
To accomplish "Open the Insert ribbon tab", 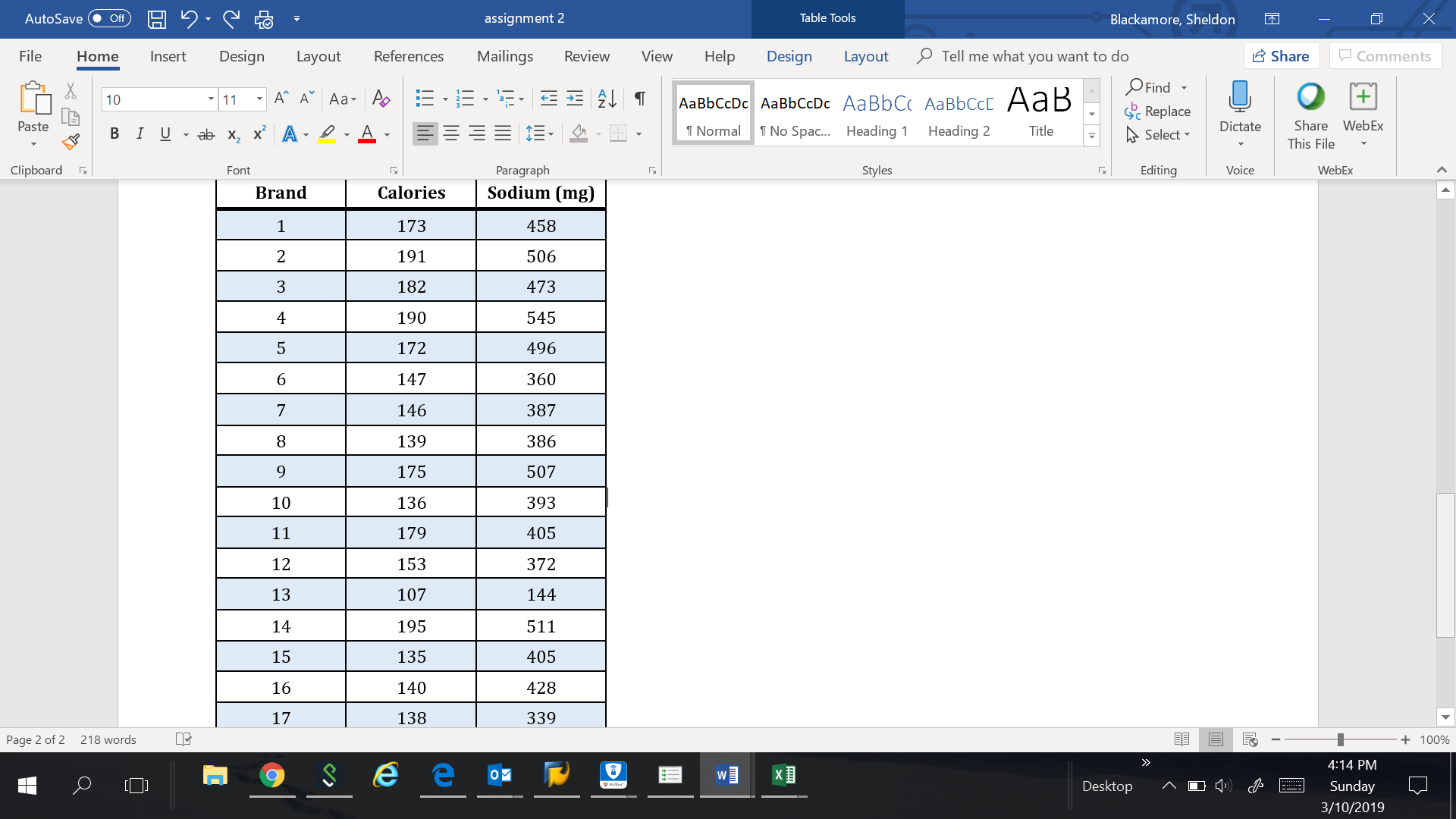I will click(168, 56).
